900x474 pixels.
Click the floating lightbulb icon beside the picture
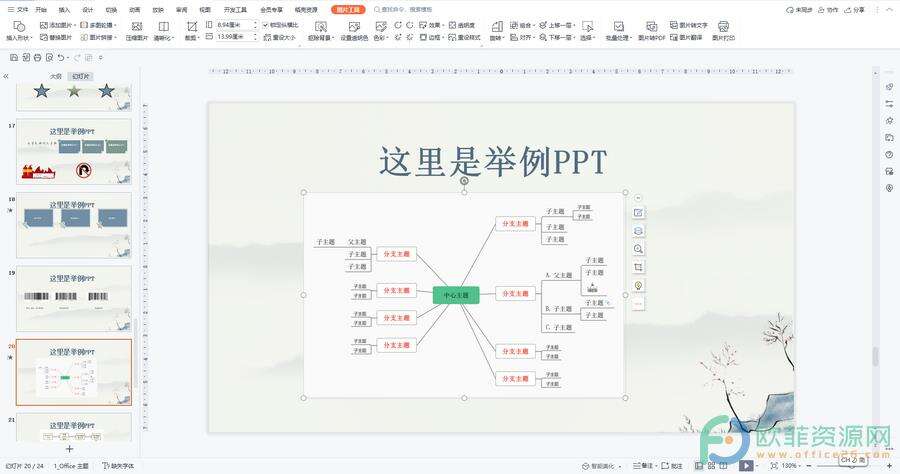point(638,286)
